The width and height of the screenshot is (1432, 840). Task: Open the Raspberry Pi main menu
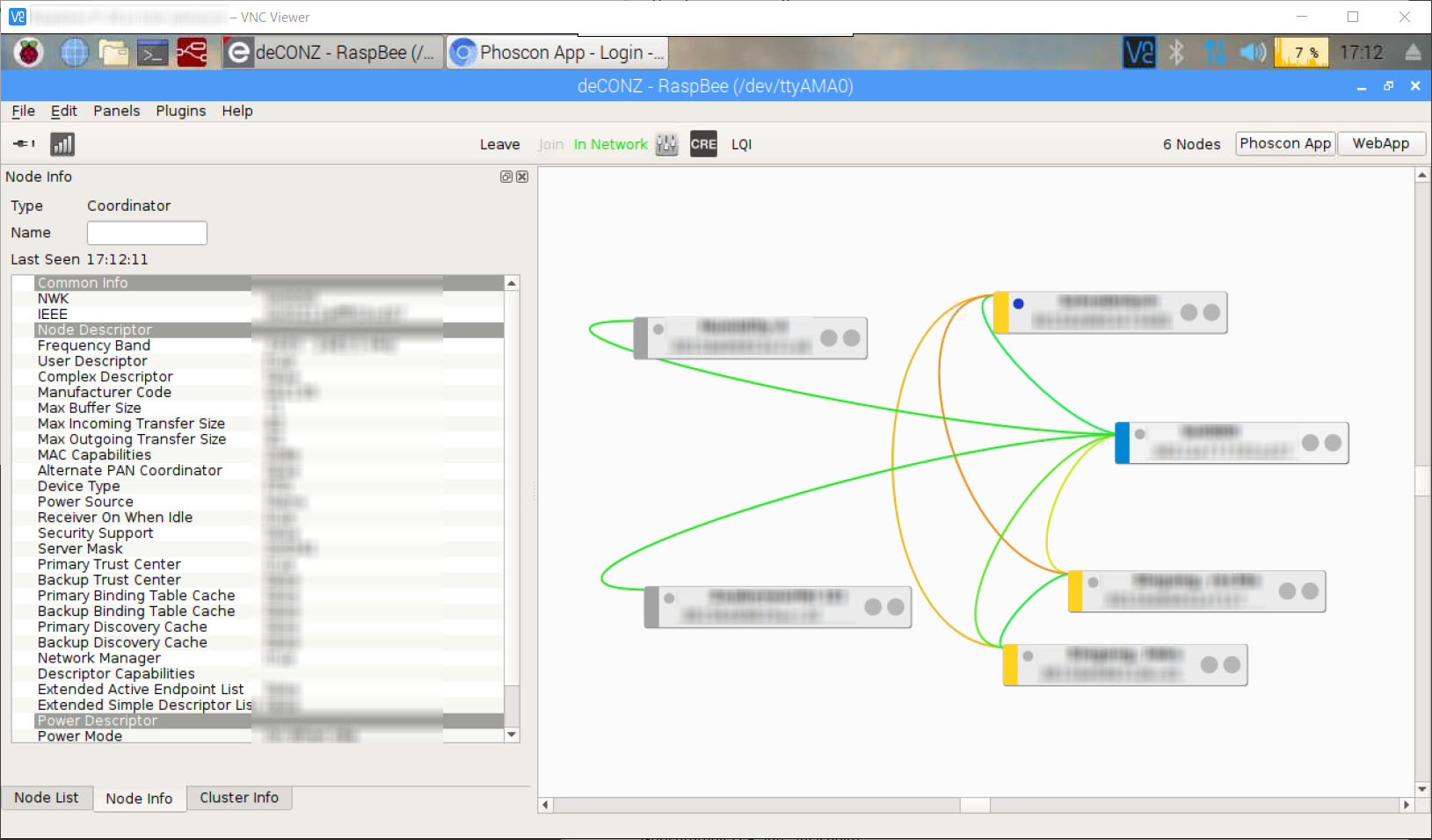pos(29,53)
